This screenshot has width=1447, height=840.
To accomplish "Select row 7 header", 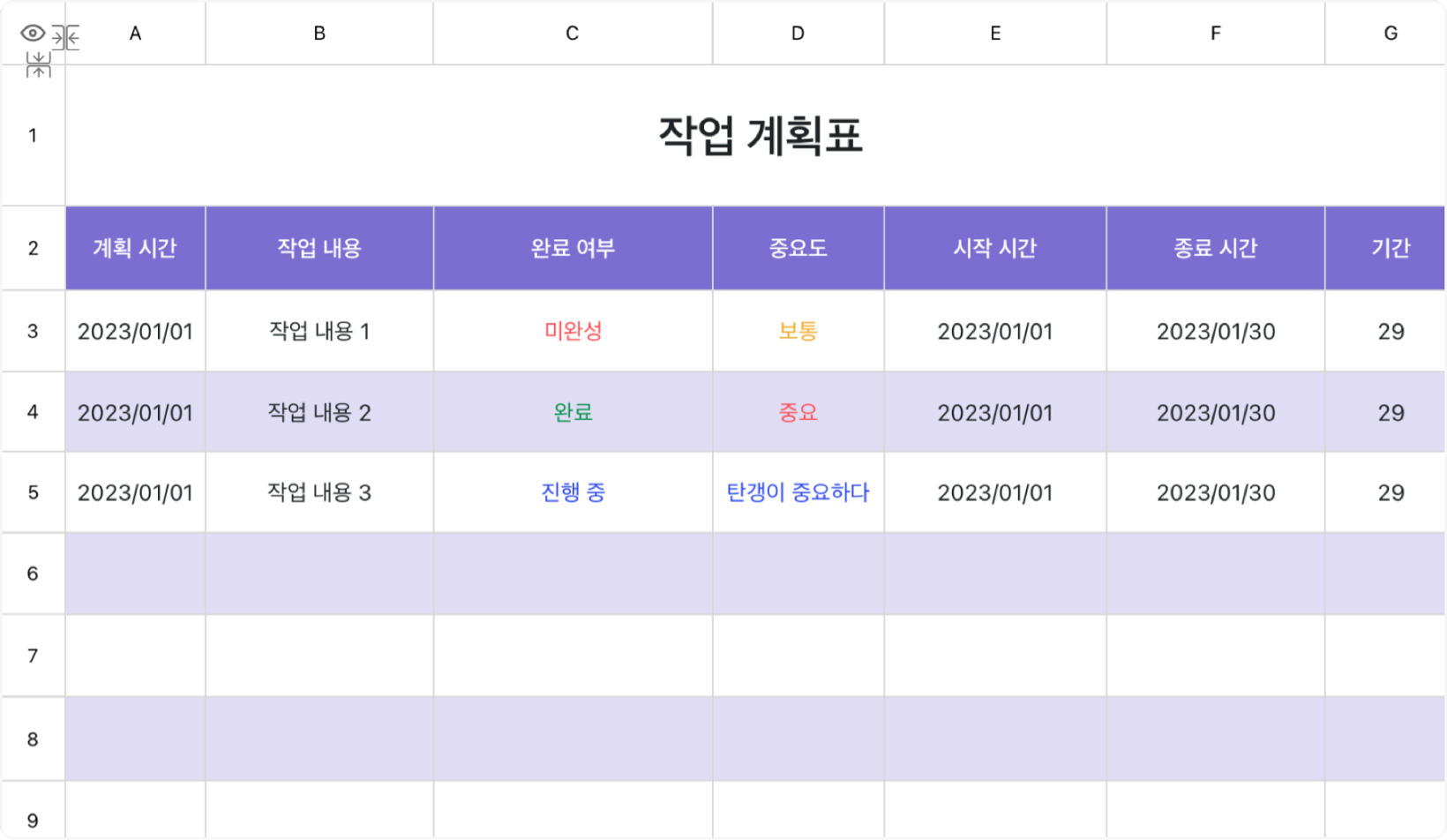I will [x=33, y=656].
